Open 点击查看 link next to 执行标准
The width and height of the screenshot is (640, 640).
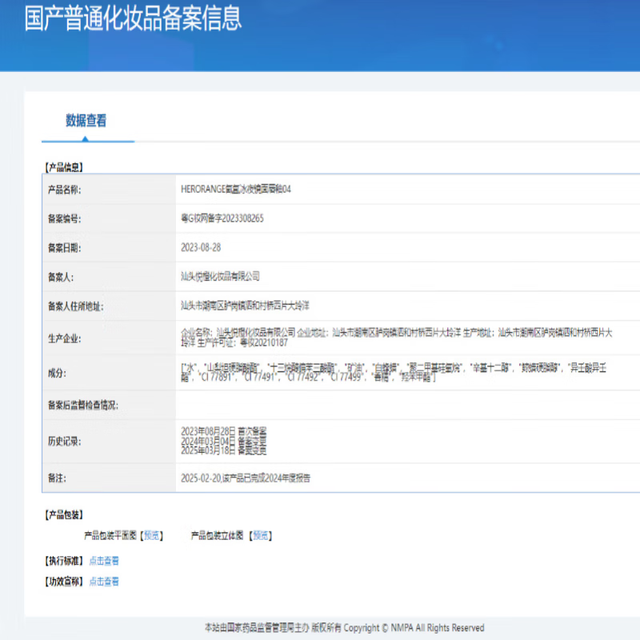coord(104,561)
